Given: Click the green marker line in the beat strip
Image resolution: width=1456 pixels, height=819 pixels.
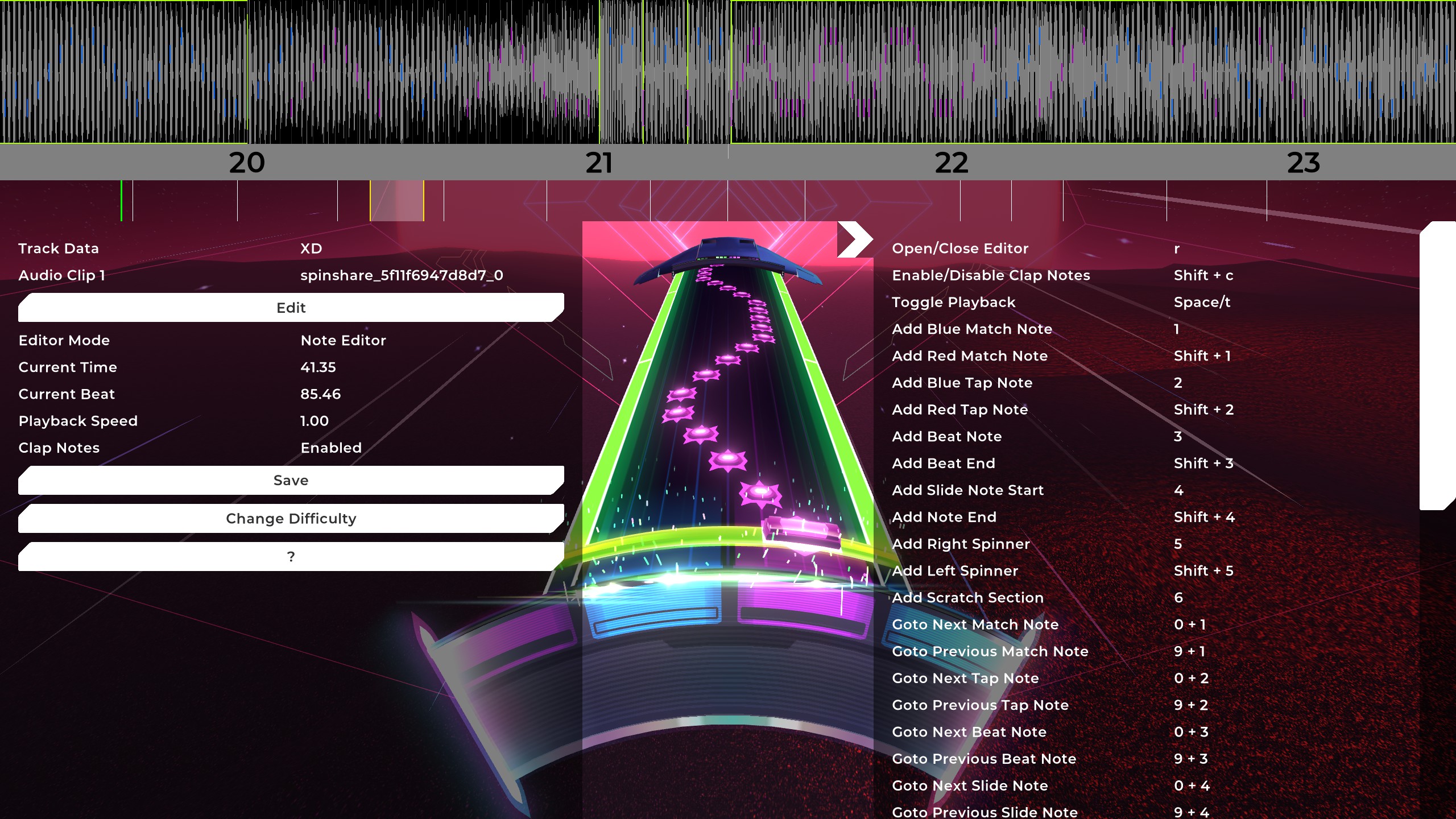Looking at the screenshot, I should [x=121, y=200].
